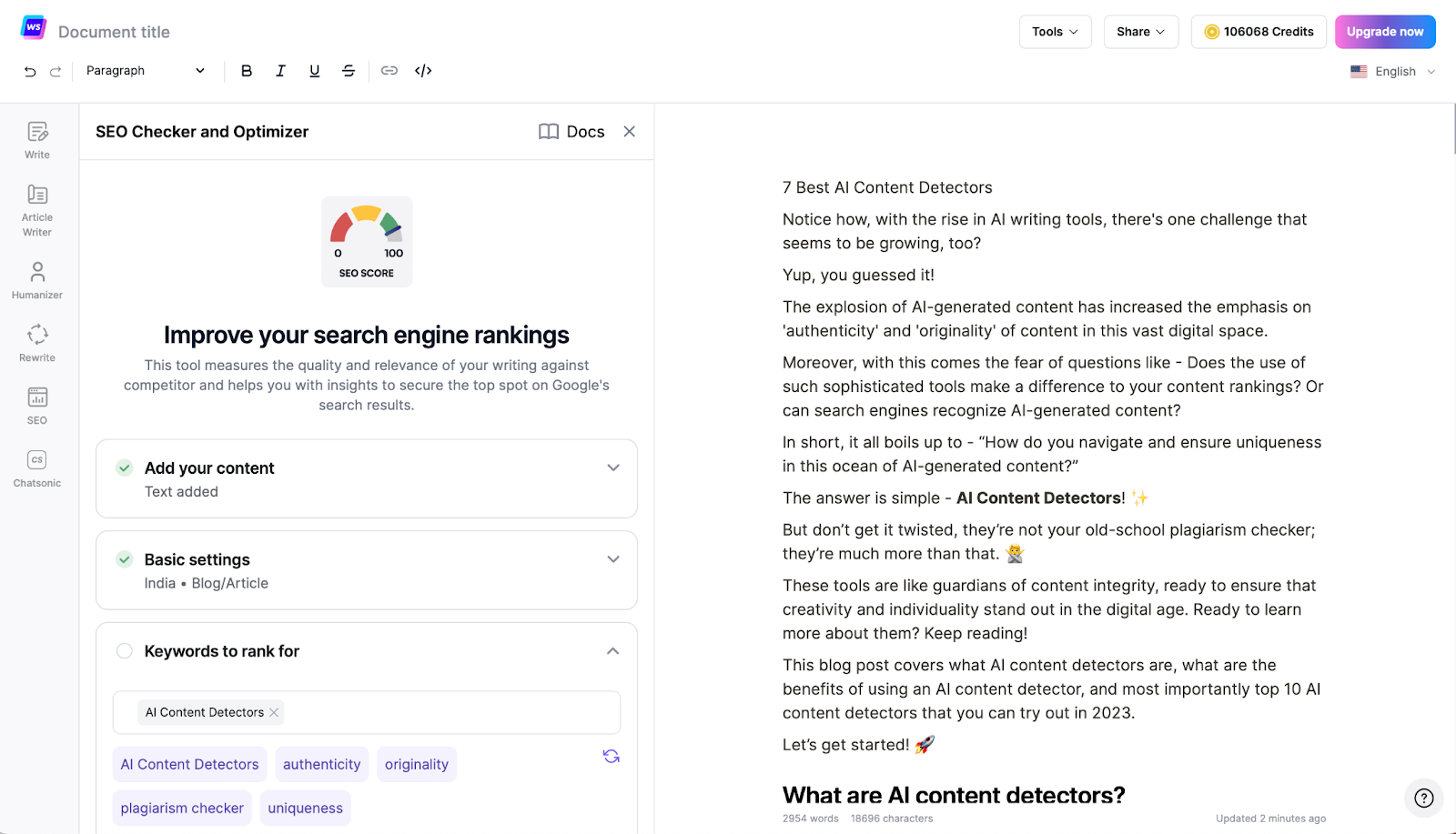
Task: Toggle the Keywords to rank for checkbox
Action: [124, 650]
